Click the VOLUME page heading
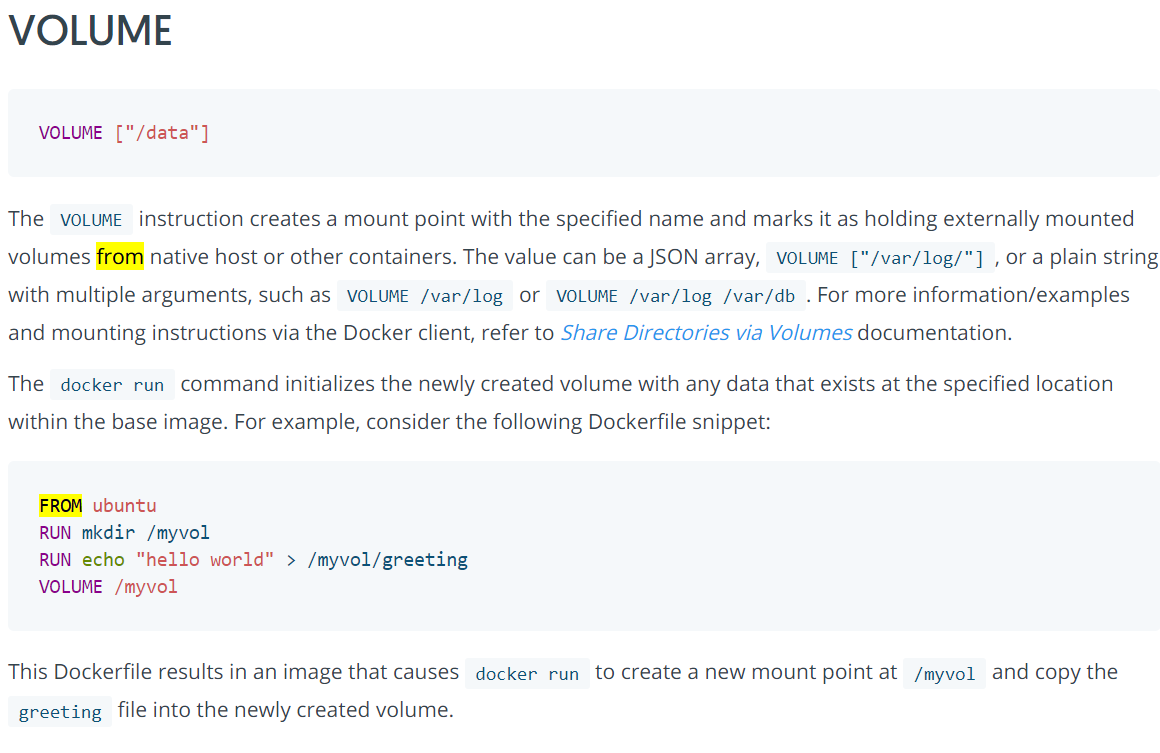Viewport: 1160px width, 753px height. pyautogui.click(x=90, y=31)
